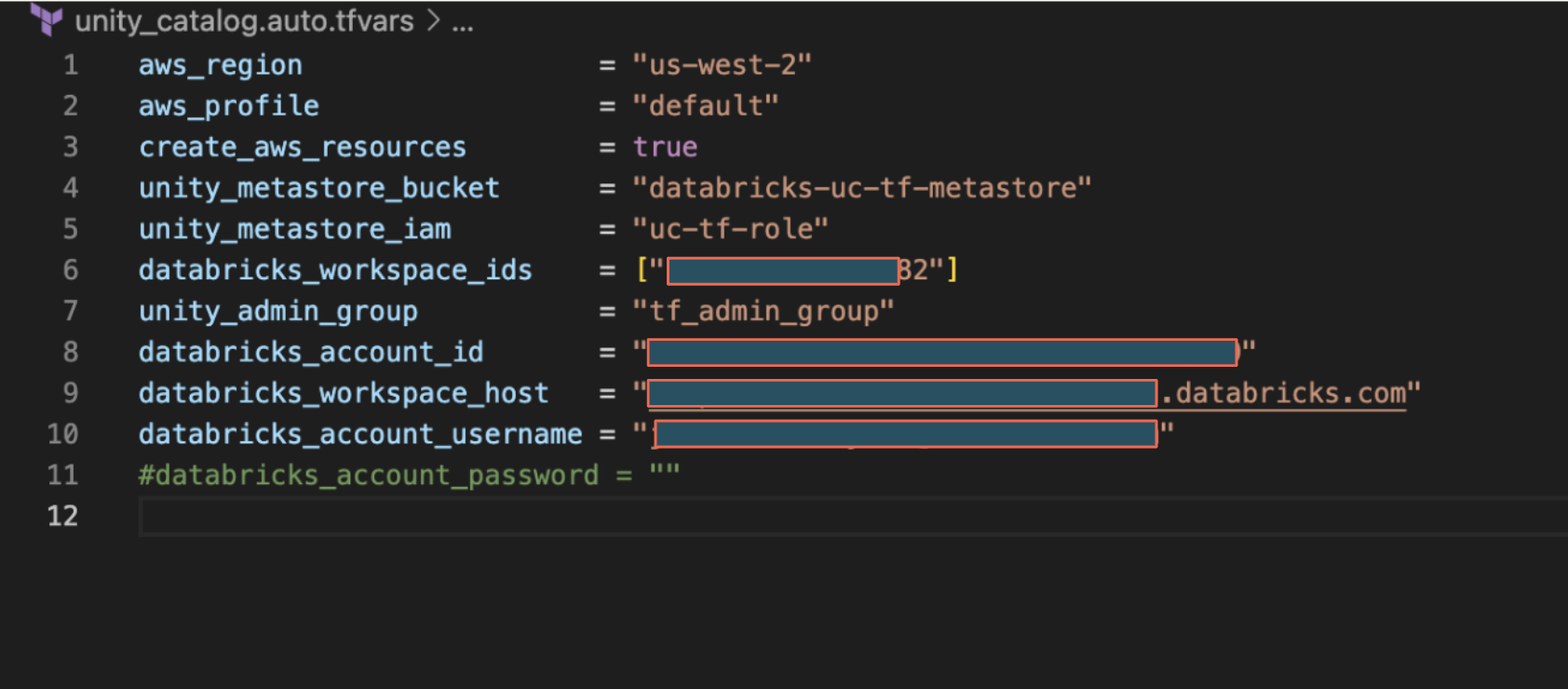The height and width of the screenshot is (689, 1568).
Task: Click the true boolean value
Action: [x=665, y=147]
